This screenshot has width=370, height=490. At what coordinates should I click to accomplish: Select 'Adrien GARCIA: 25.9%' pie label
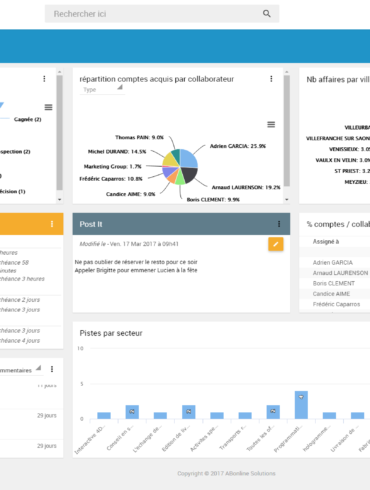[x=238, y=146]
